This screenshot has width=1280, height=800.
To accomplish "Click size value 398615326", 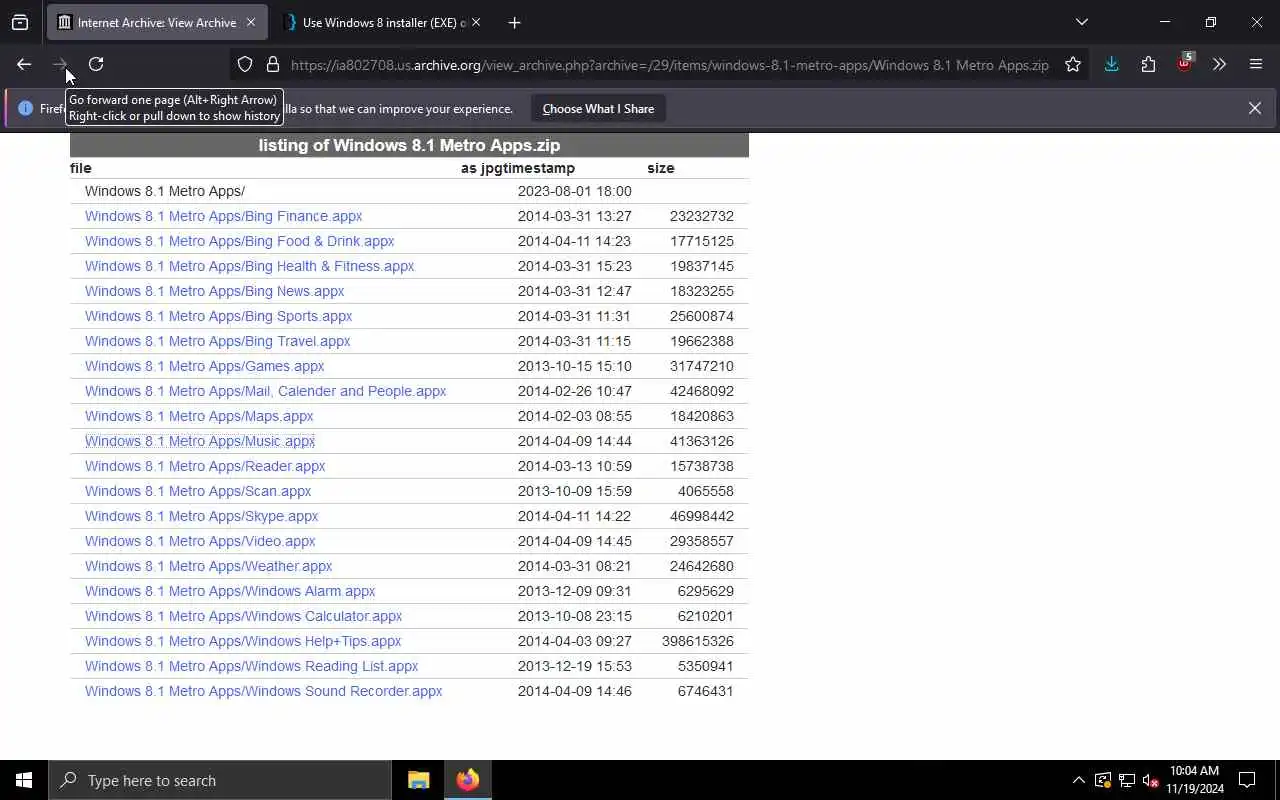I will click(x=698, y=641).
